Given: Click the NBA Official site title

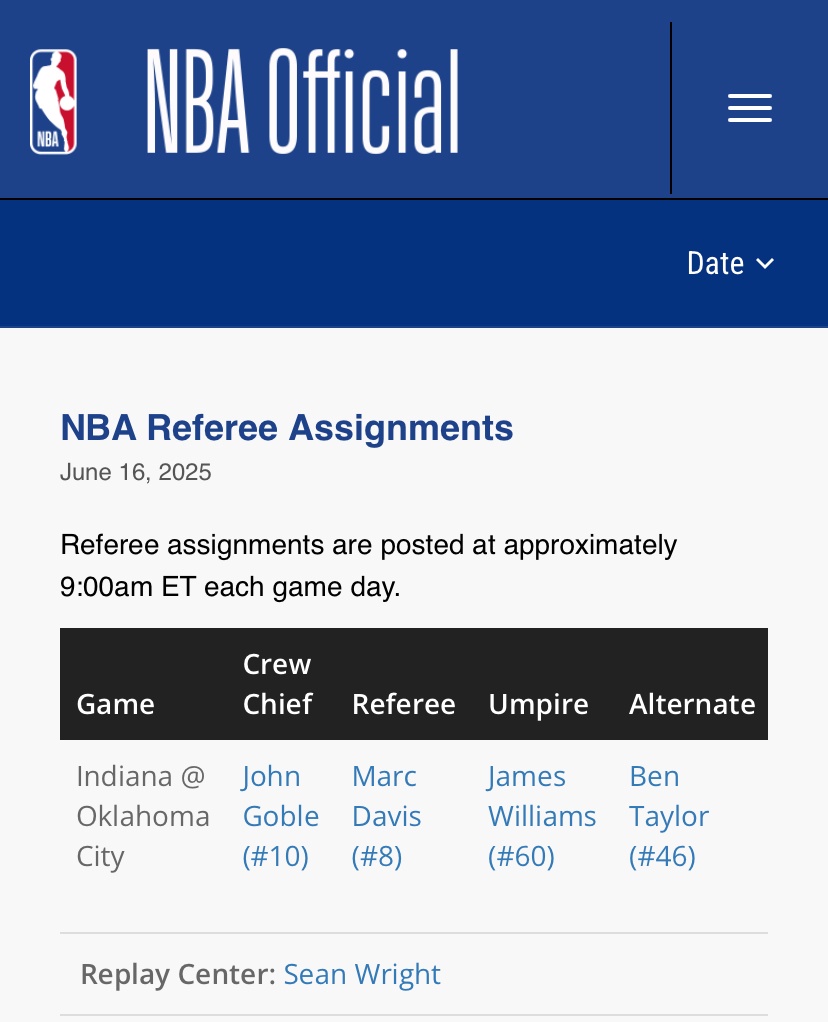Looking at the screenshot, I should click(303, 102).
